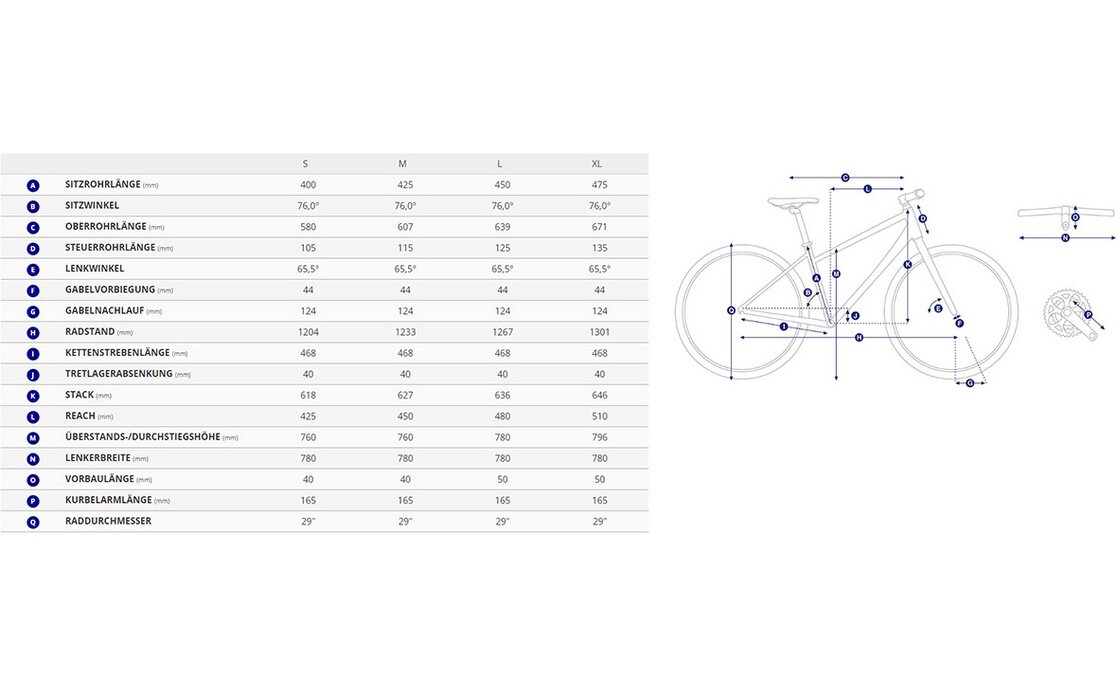The height and width of the screenshot is (689, 1119).
Task: Click the 639 Oberrohrlänge value for L
Action: point(502,227)
